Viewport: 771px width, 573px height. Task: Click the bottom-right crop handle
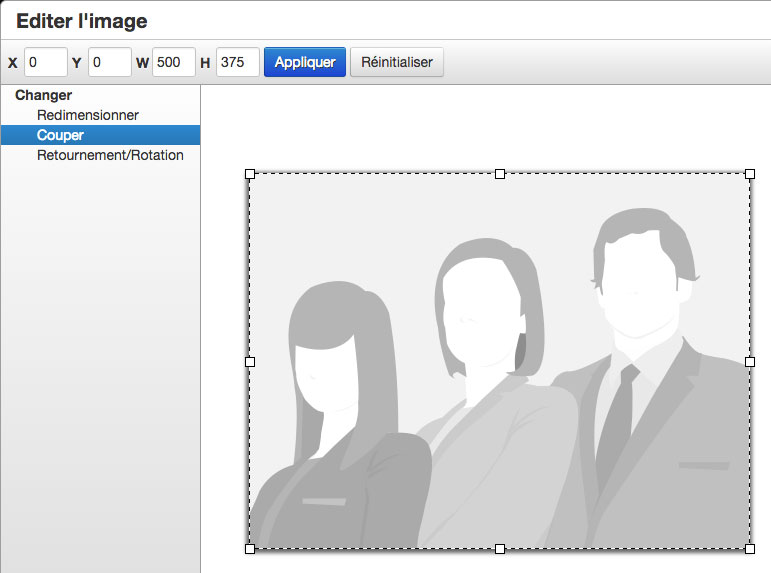click(750, 549)
